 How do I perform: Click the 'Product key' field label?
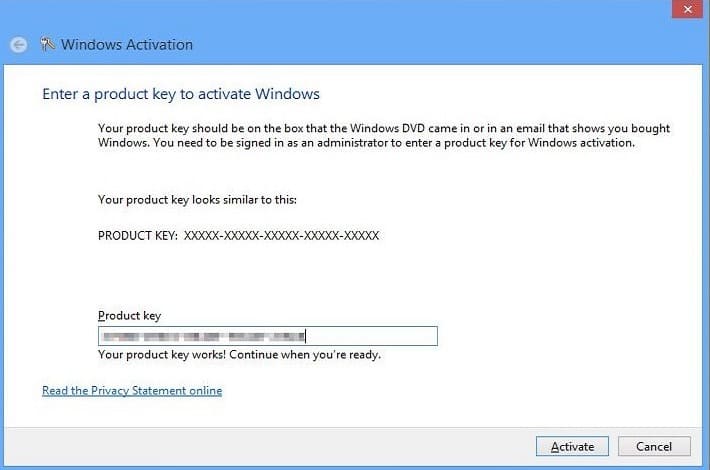point(129,316)
